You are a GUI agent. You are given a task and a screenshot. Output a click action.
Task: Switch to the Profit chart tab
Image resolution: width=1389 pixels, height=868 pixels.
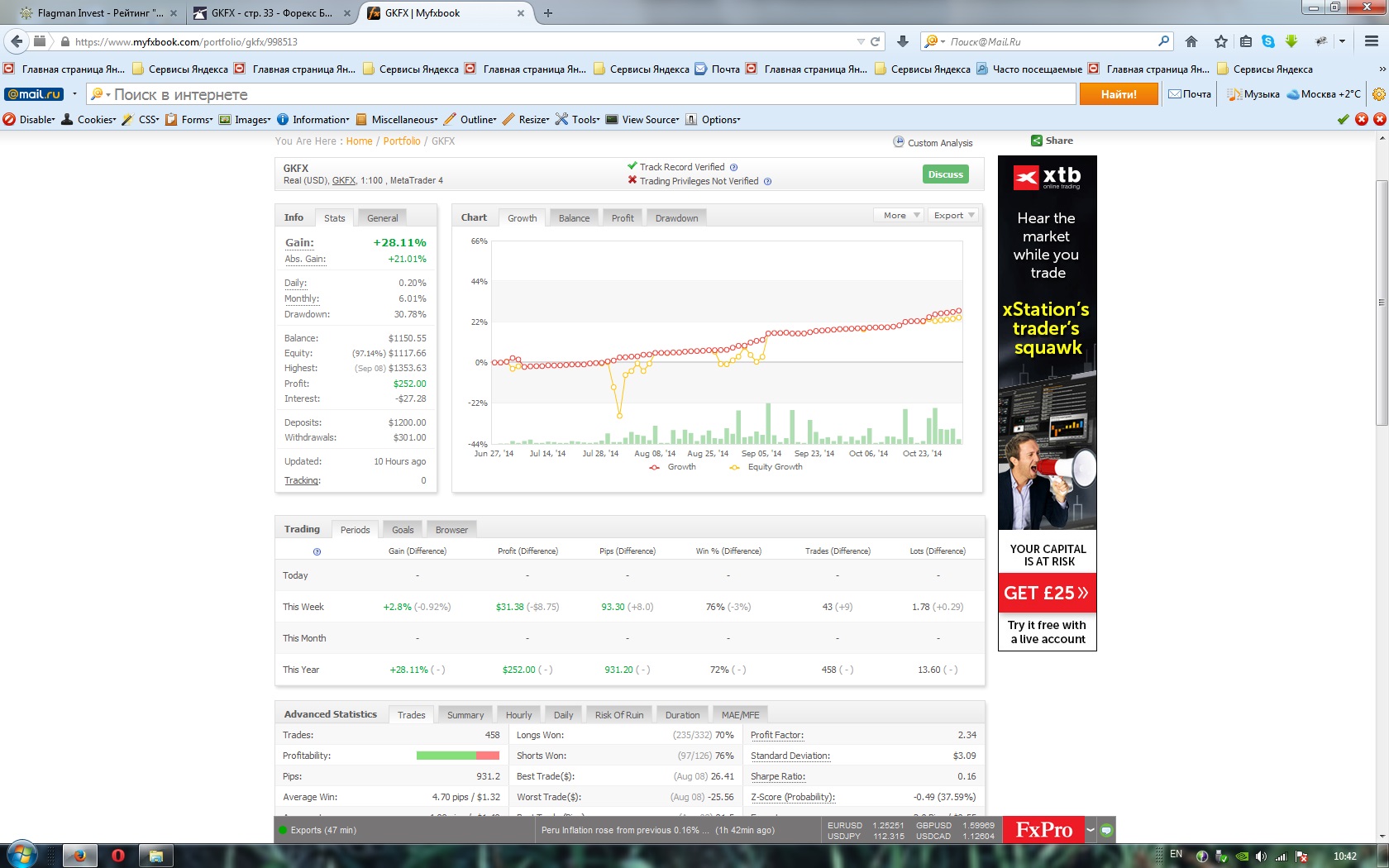(623, 218)
